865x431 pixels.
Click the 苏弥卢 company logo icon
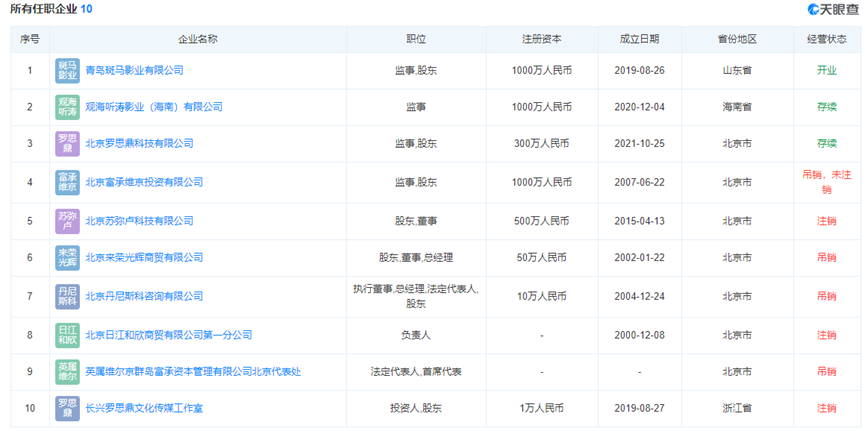click(67, 220)
